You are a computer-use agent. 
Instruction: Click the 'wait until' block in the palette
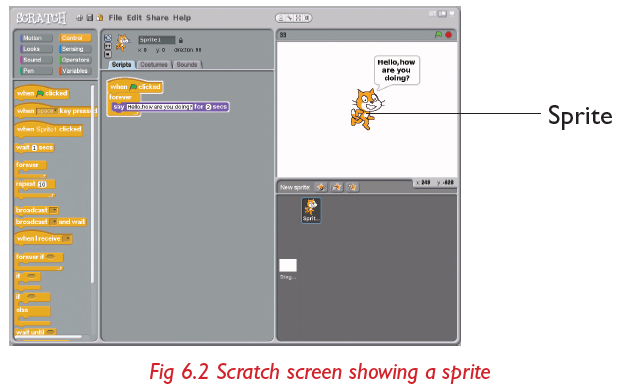point(36,332)
